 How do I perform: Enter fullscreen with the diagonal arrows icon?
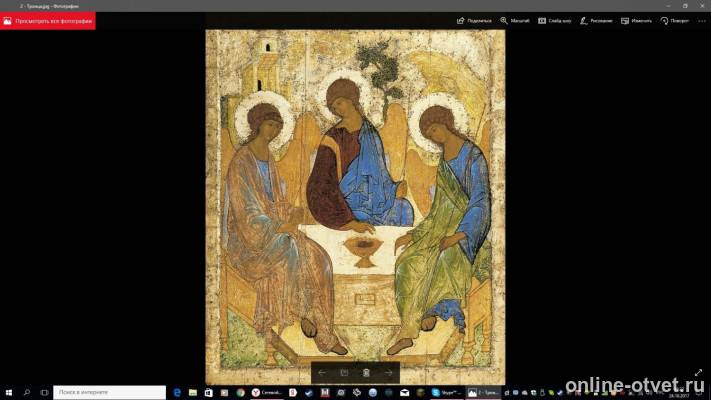click(698, 372)
